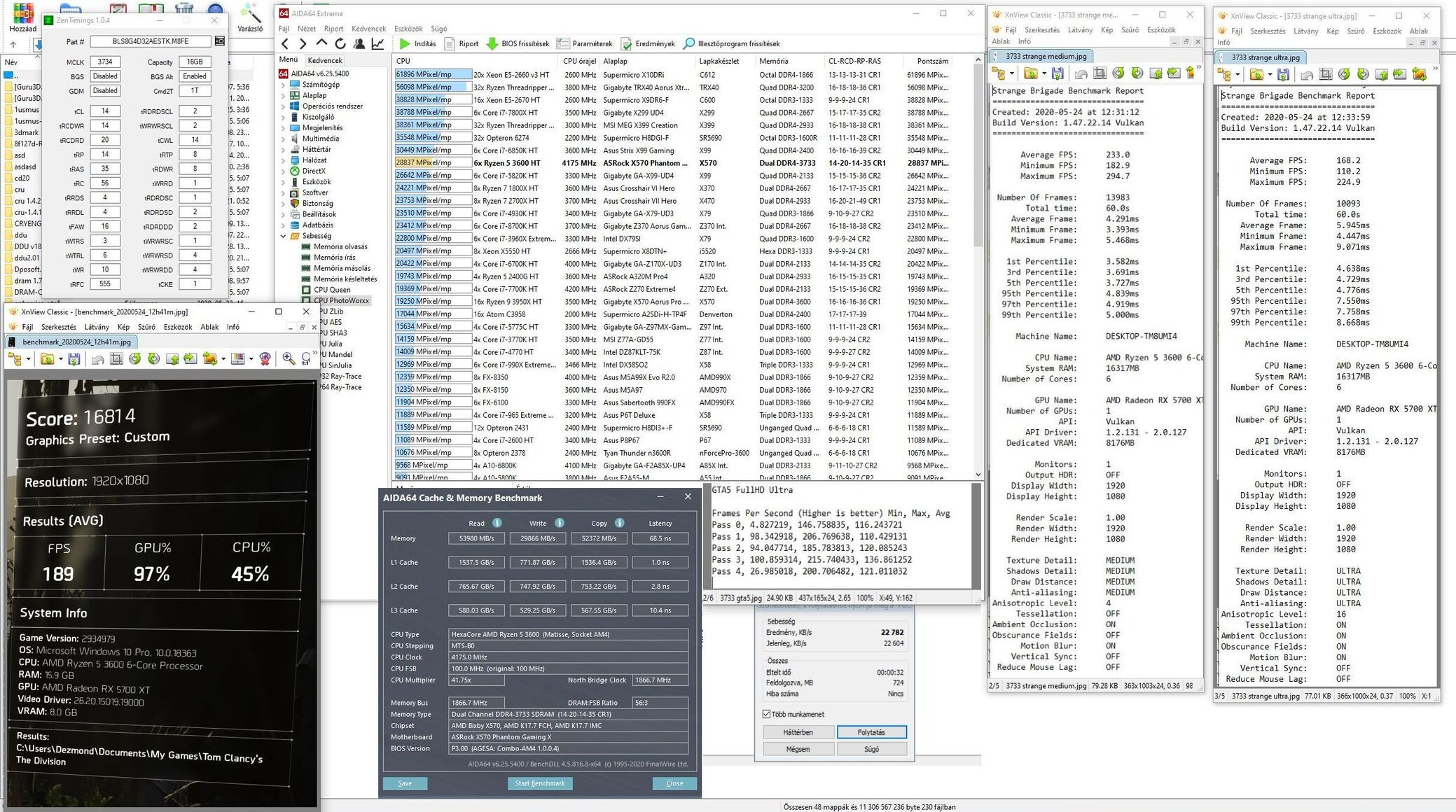Click browser tree icon in benchmark XnView window

point(15,359)
